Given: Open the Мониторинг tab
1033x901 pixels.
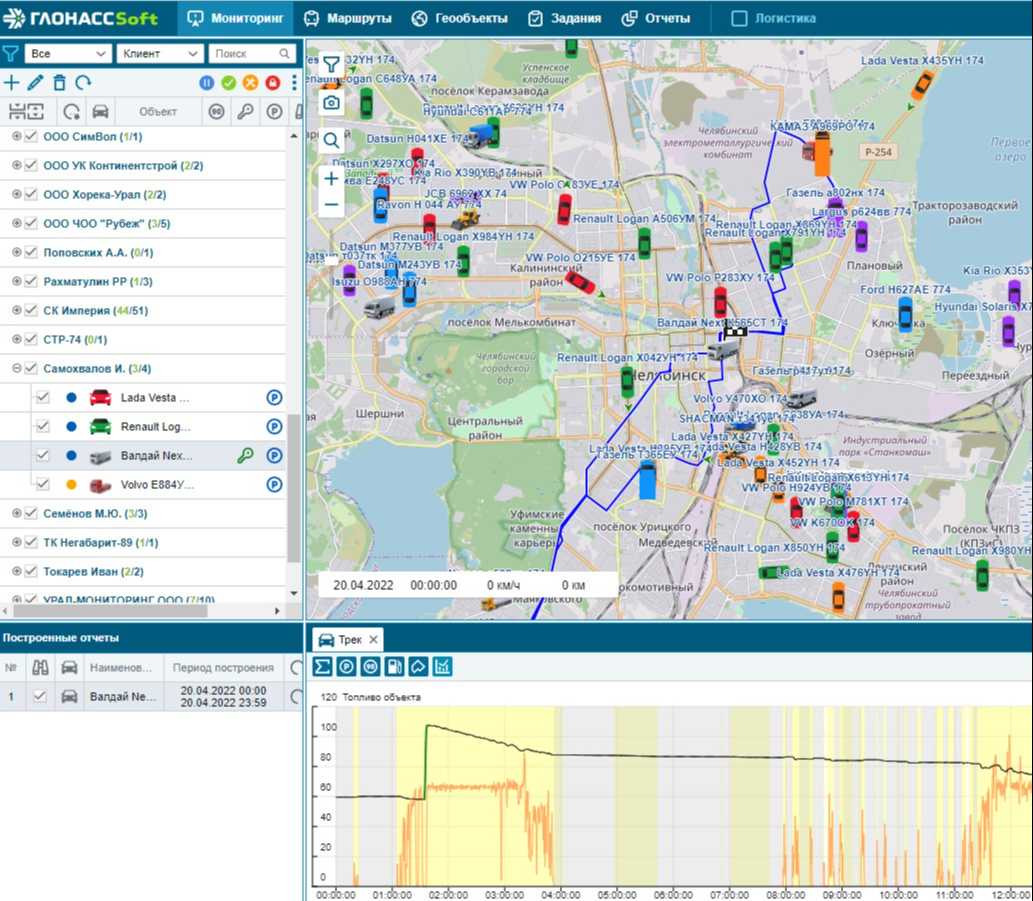Looking at the screenshot, I should [235, 18].
